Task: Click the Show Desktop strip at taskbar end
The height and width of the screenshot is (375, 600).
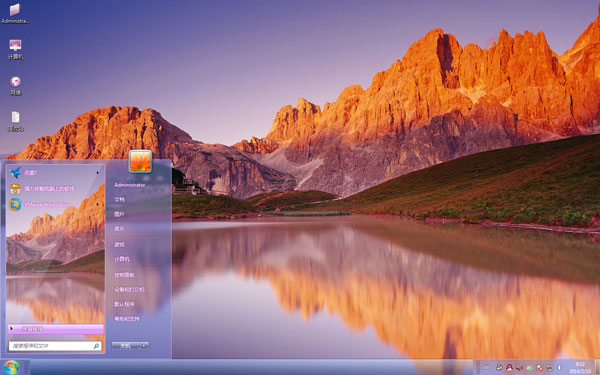Action: [597, 367]
